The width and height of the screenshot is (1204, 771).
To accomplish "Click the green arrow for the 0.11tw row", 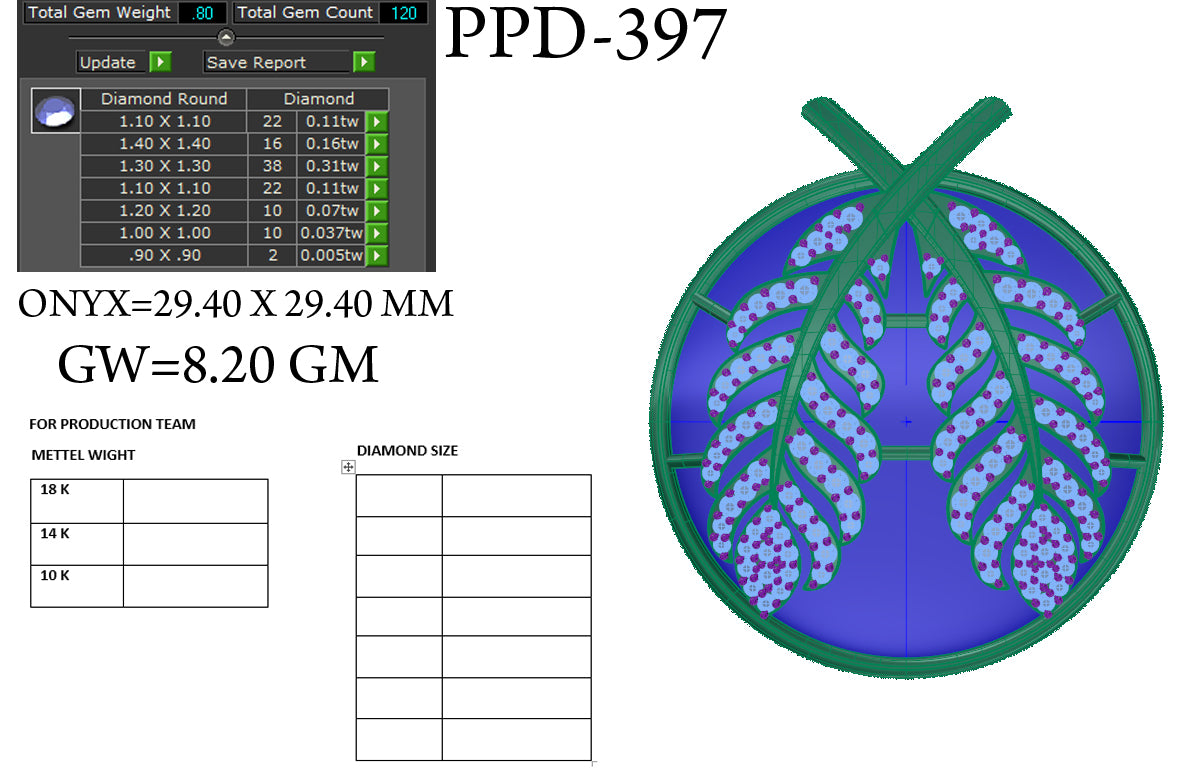I will tap(374, 121).
